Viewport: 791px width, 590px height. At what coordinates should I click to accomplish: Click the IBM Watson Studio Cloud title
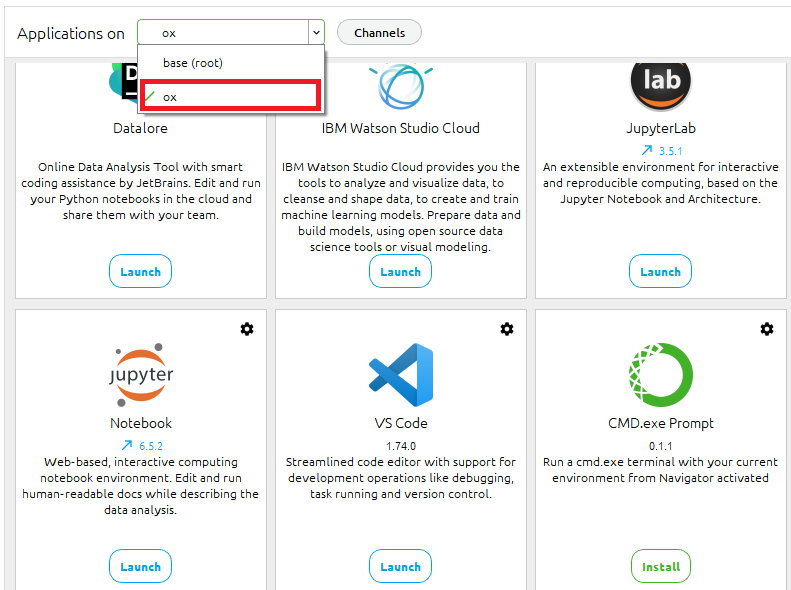point(401,128)
